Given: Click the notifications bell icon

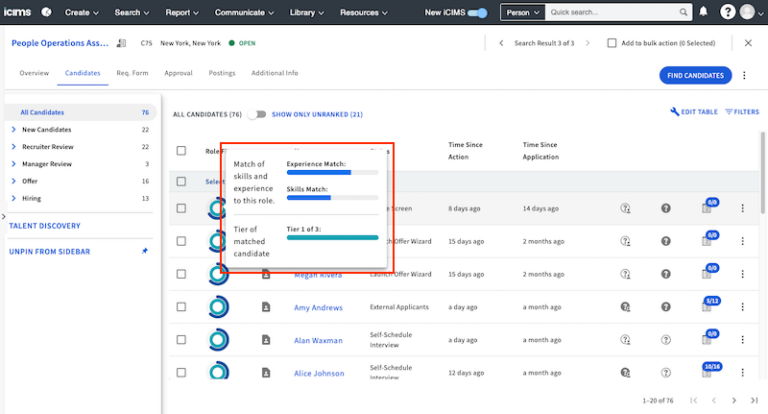Looking at the screenshot, I should click(x=704, y=12).
